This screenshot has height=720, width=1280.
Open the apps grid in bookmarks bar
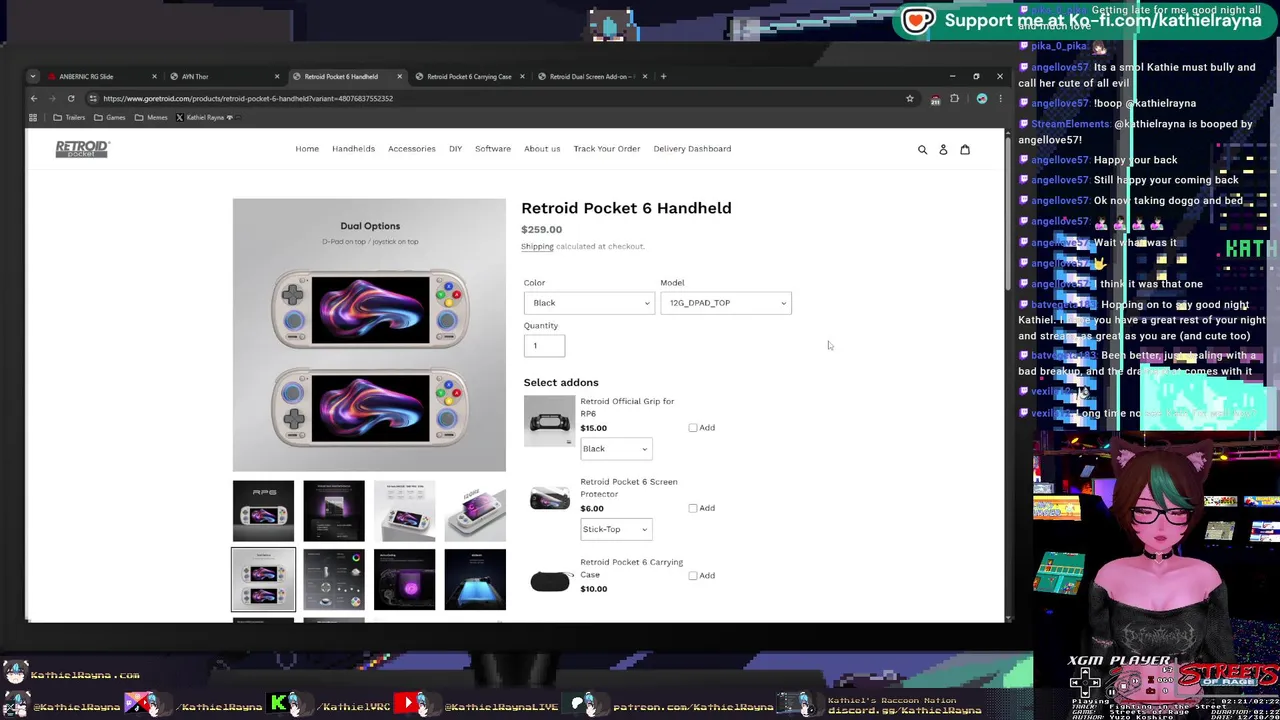tap(33, 117)
